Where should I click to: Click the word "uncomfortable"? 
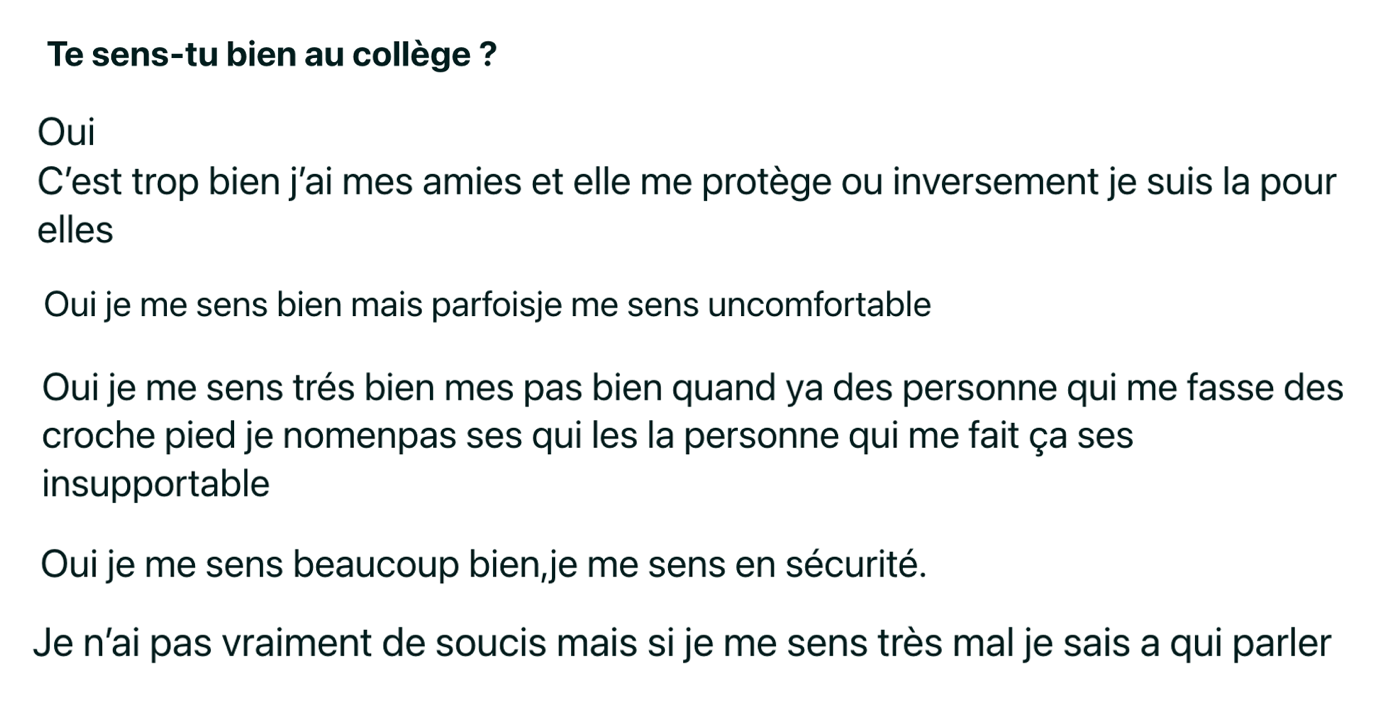(x=819, y=305)
